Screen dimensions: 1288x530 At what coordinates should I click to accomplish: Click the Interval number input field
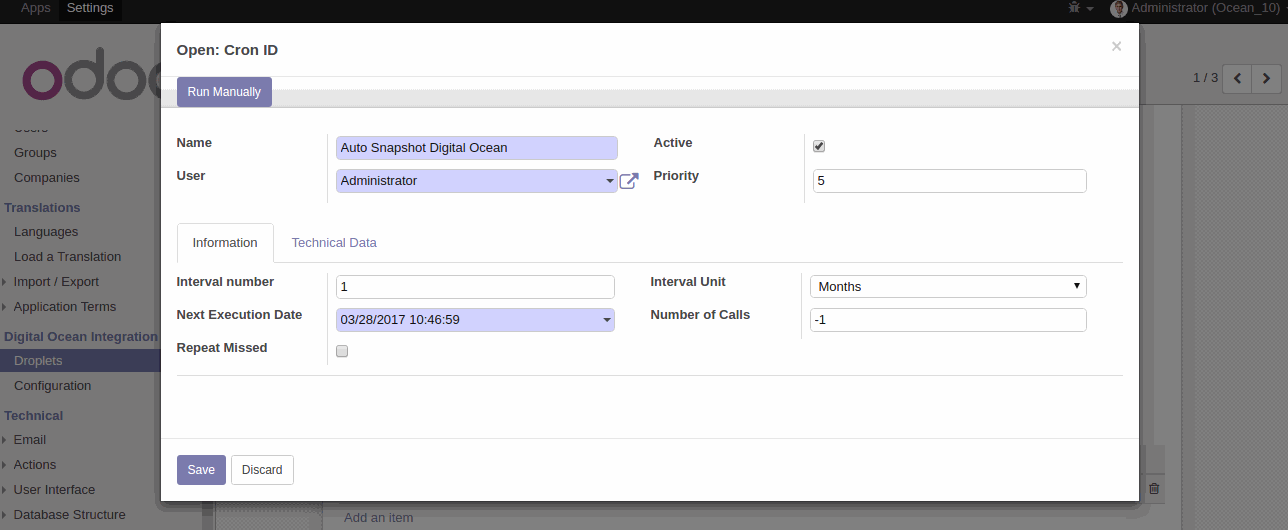pyautogui.click(x=475, y=287)
